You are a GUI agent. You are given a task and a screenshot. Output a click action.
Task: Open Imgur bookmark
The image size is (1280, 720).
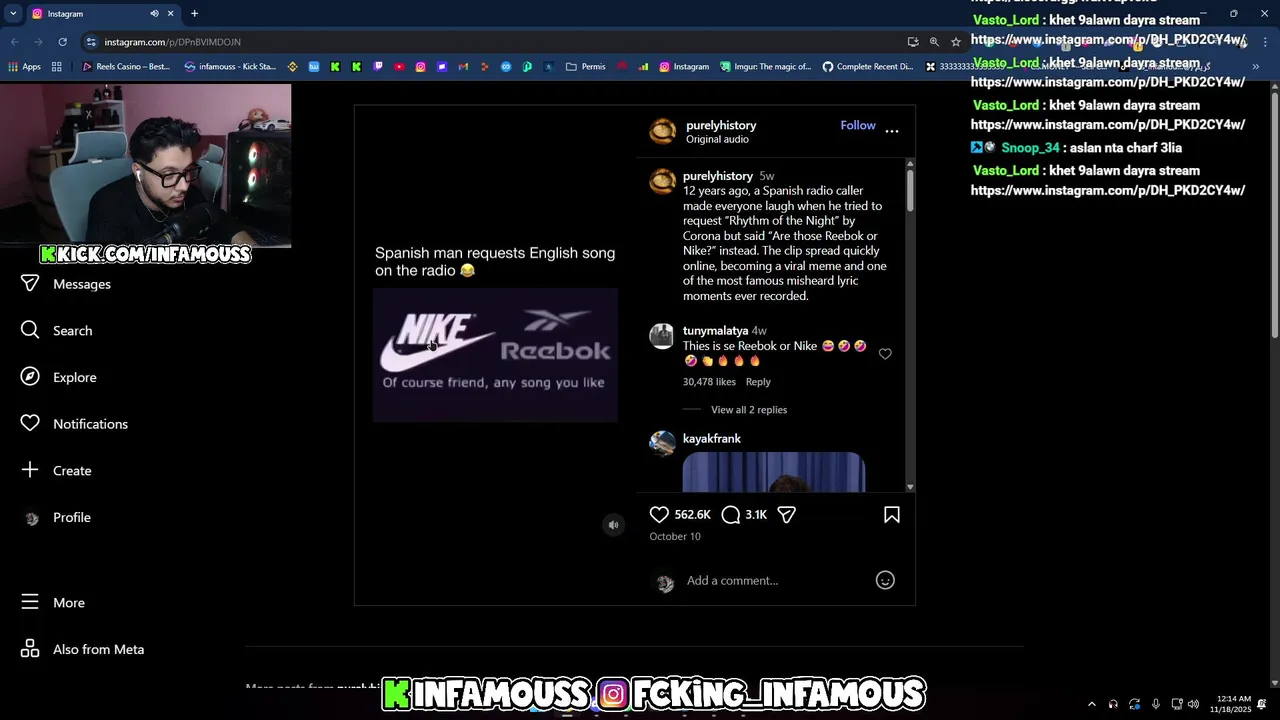tap(767, 67)
